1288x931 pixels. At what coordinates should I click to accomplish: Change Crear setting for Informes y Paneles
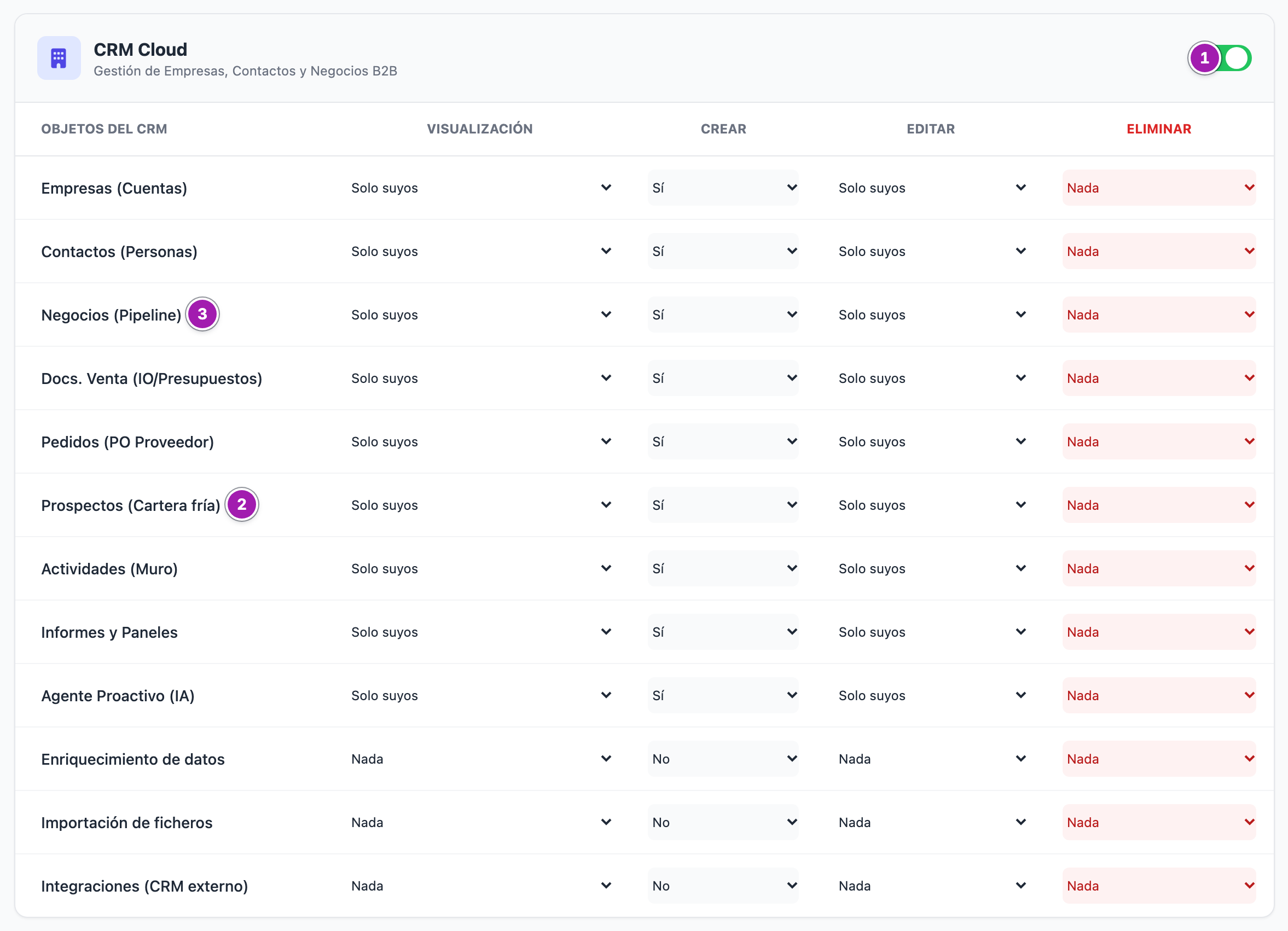tap(723, 632)
